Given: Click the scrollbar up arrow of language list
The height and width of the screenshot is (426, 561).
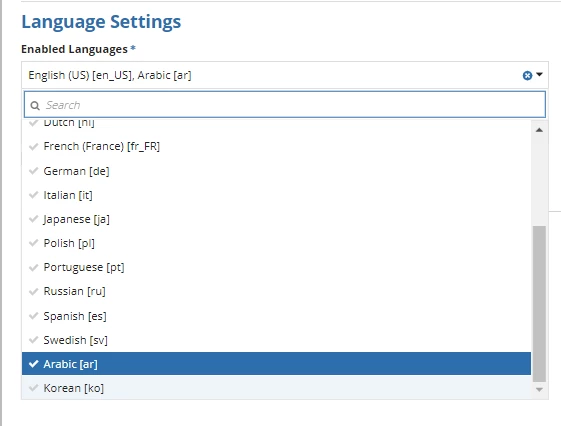Looking at the screenshot, I should tap(539, 130).
